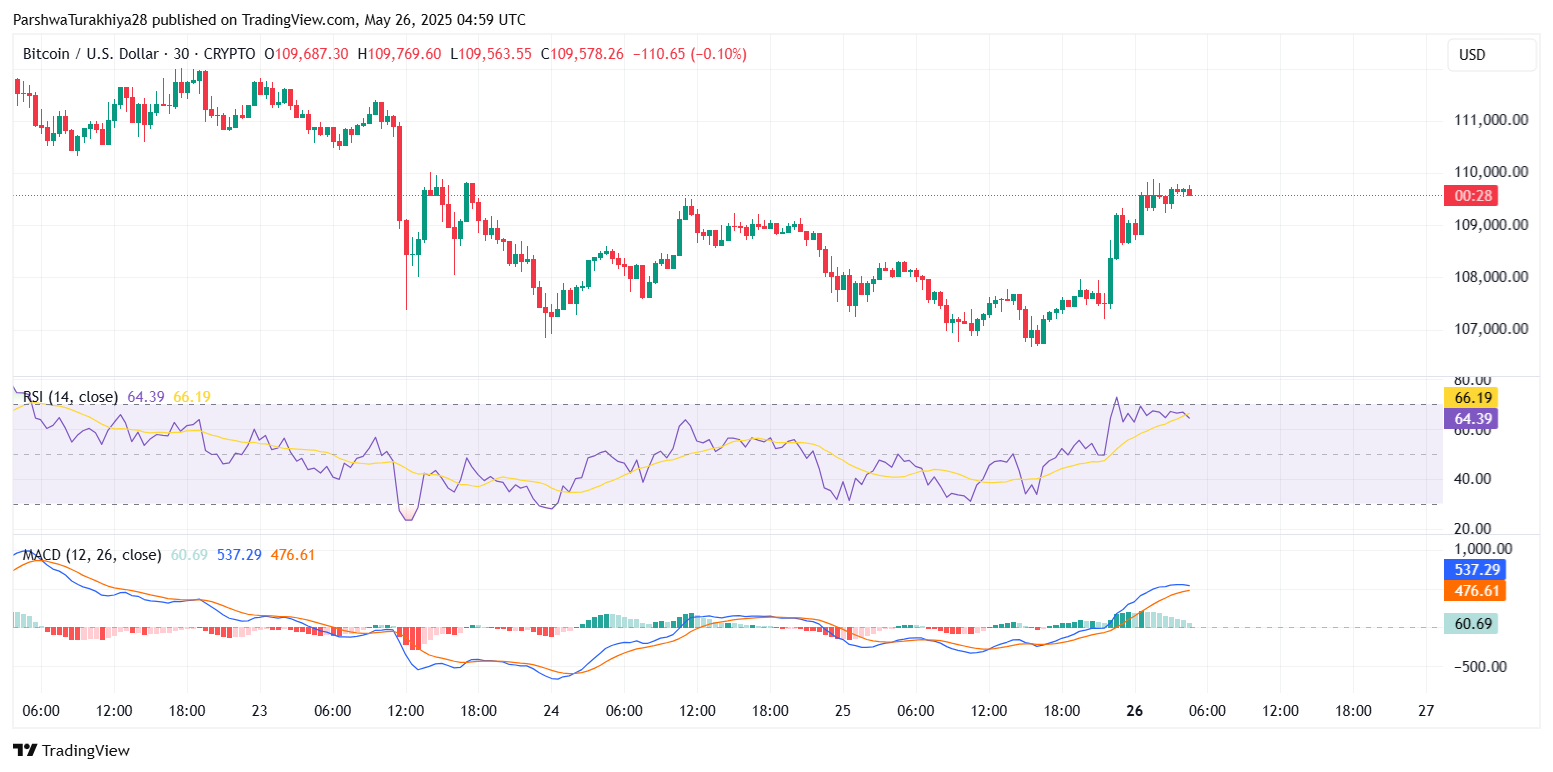This screenshot has height=772, width=1553.
Task: Click date 24 on the time axis
Action: [551, 711]
